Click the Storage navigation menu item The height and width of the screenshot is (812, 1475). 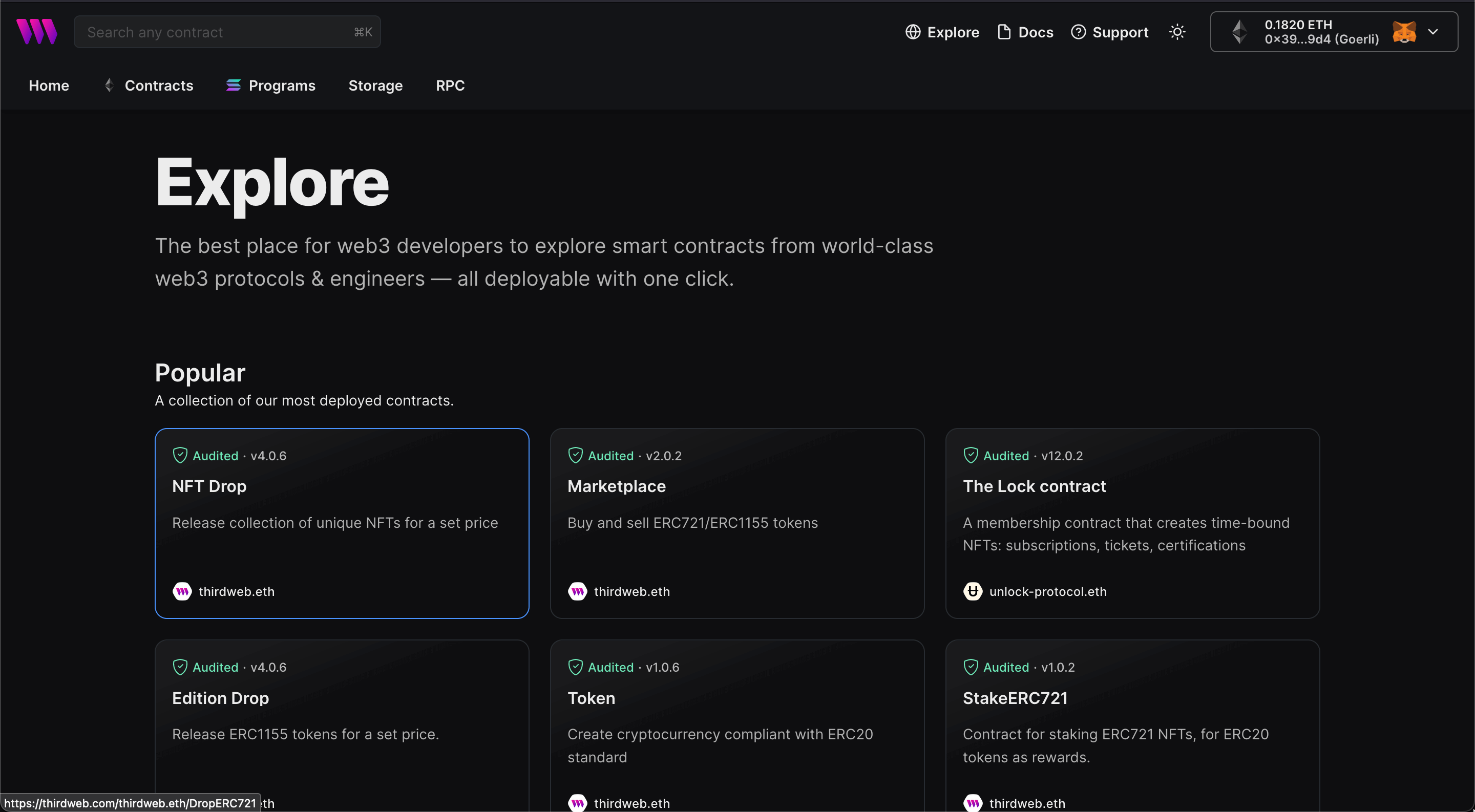click(x=376, y=85)
